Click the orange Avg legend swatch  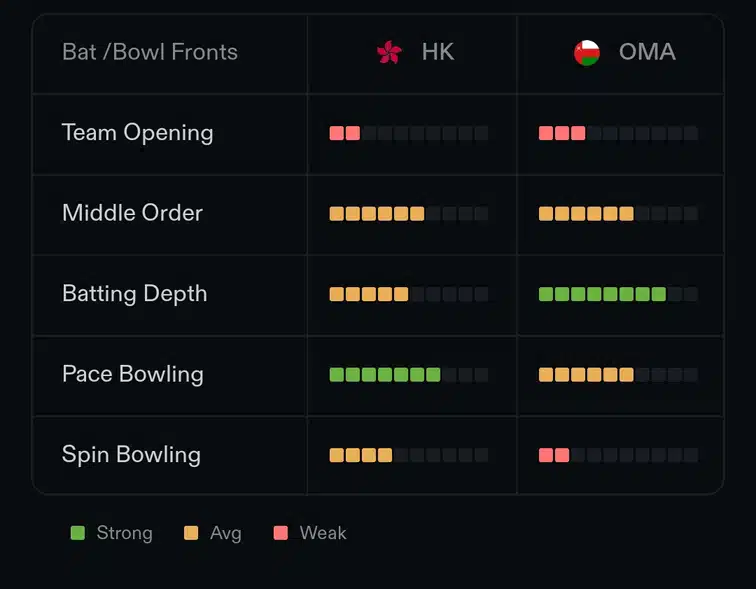[x=191, y=533]
